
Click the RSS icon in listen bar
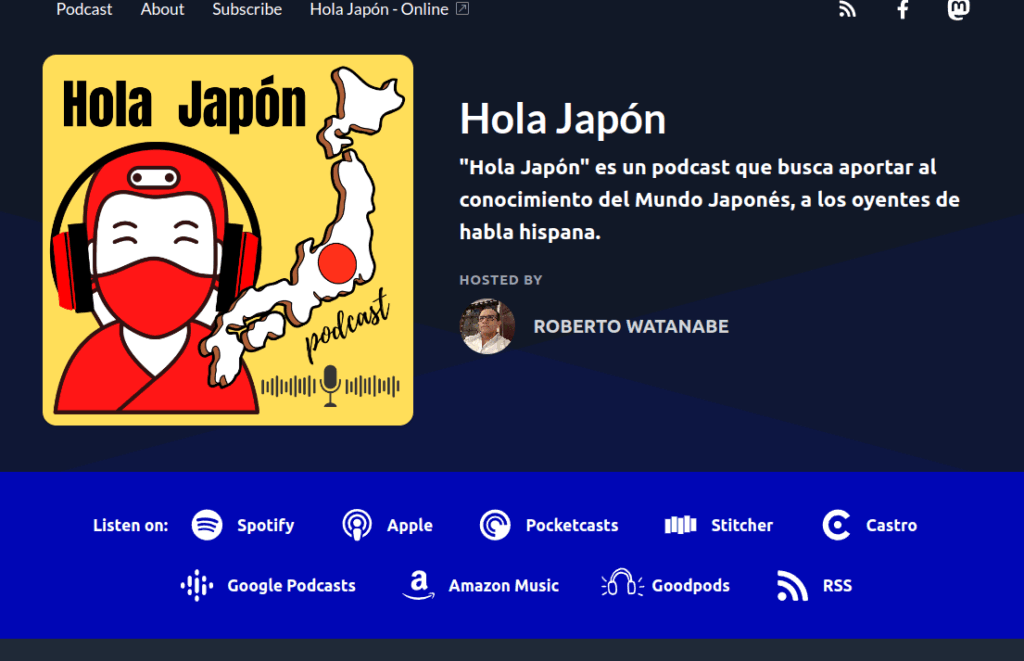(792, 586)
